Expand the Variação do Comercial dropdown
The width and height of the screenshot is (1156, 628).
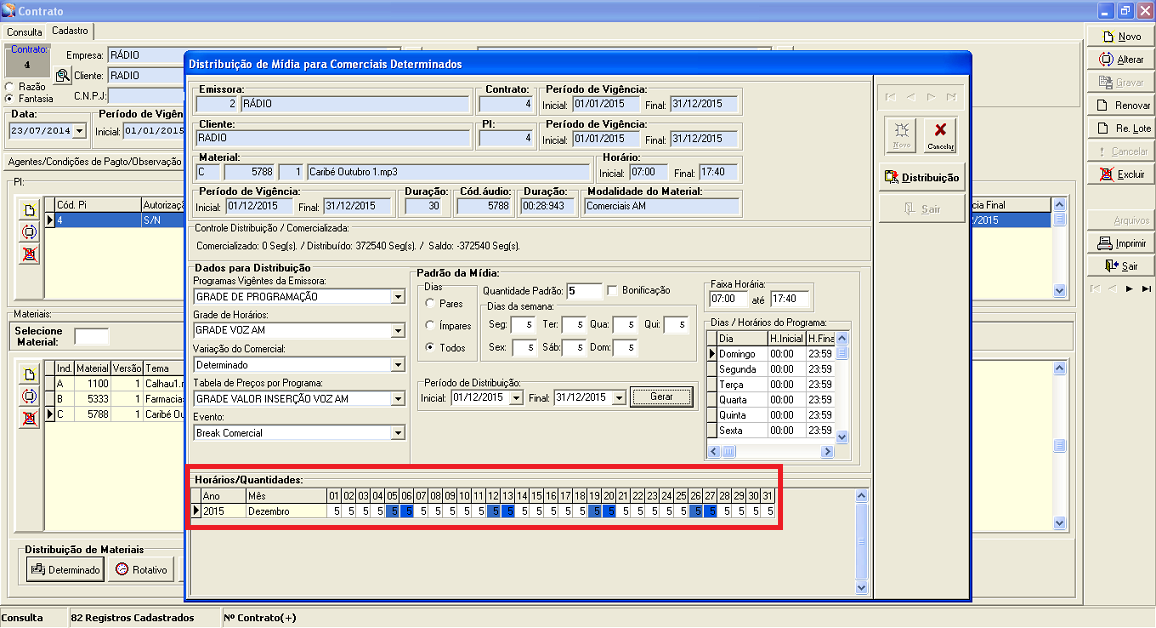pos(398,365)
